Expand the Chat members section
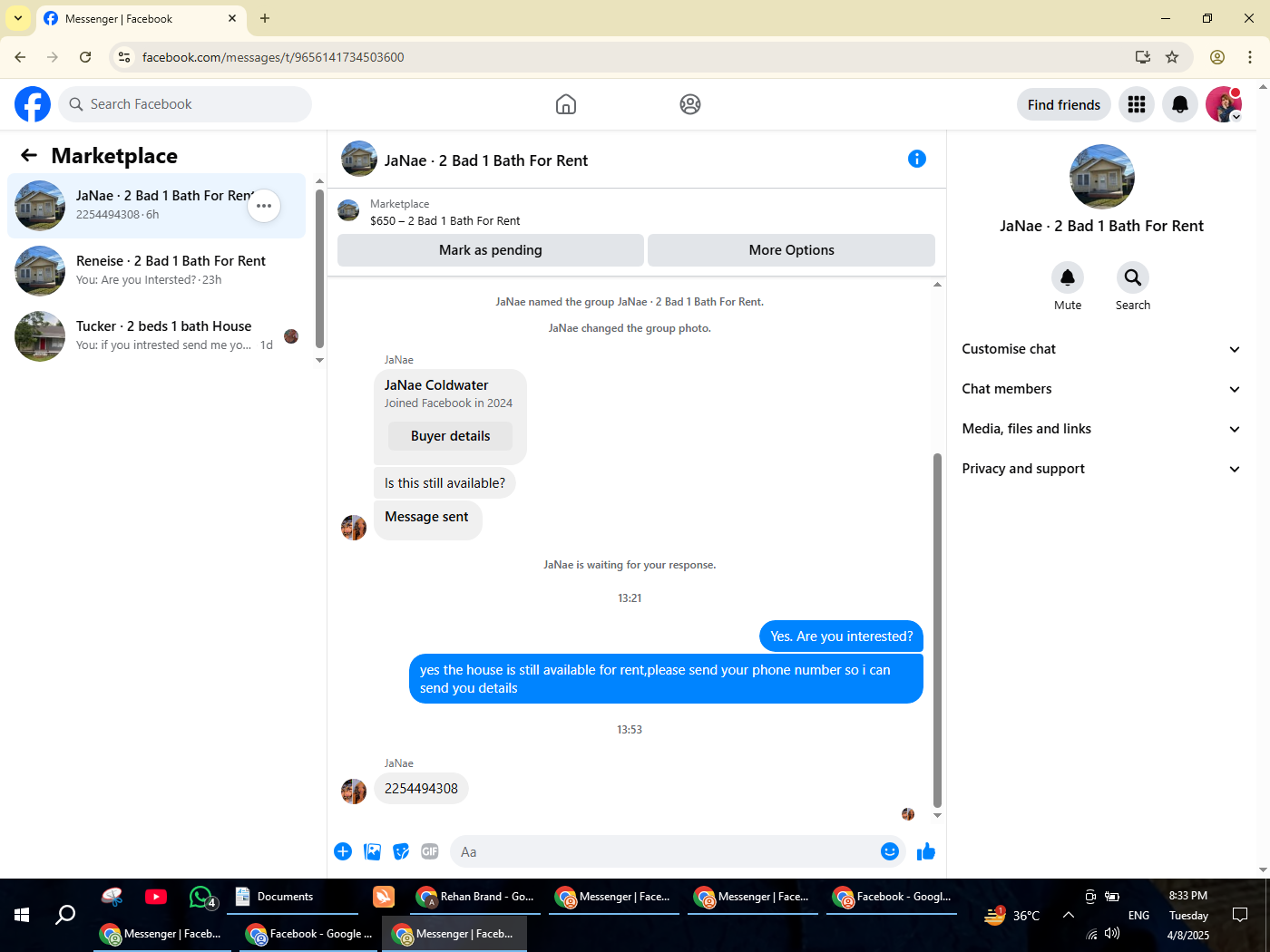 (x=1102, y=389)
